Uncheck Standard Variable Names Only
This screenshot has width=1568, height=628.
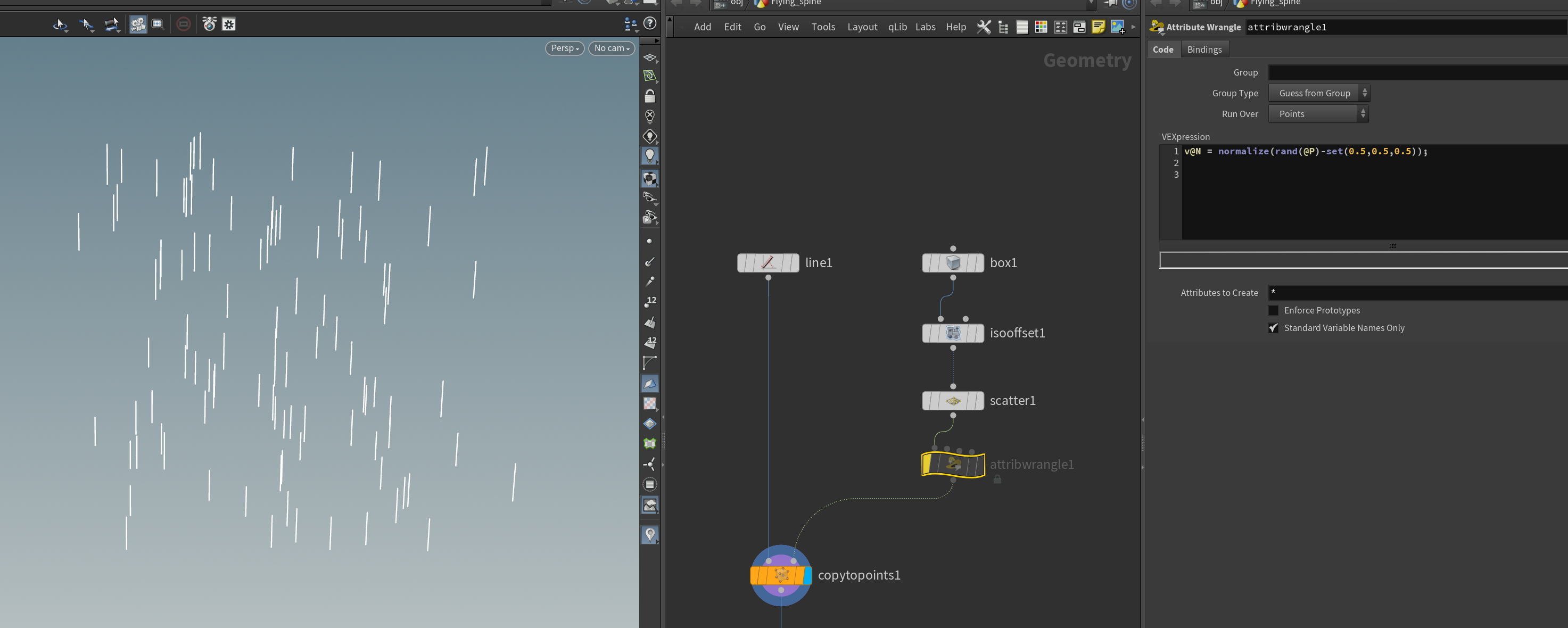(1273, 328)
